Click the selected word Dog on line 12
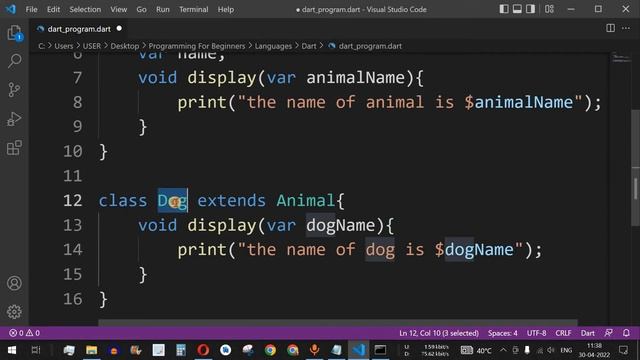This screenshot has width=640, height=360. pos(173,200)
